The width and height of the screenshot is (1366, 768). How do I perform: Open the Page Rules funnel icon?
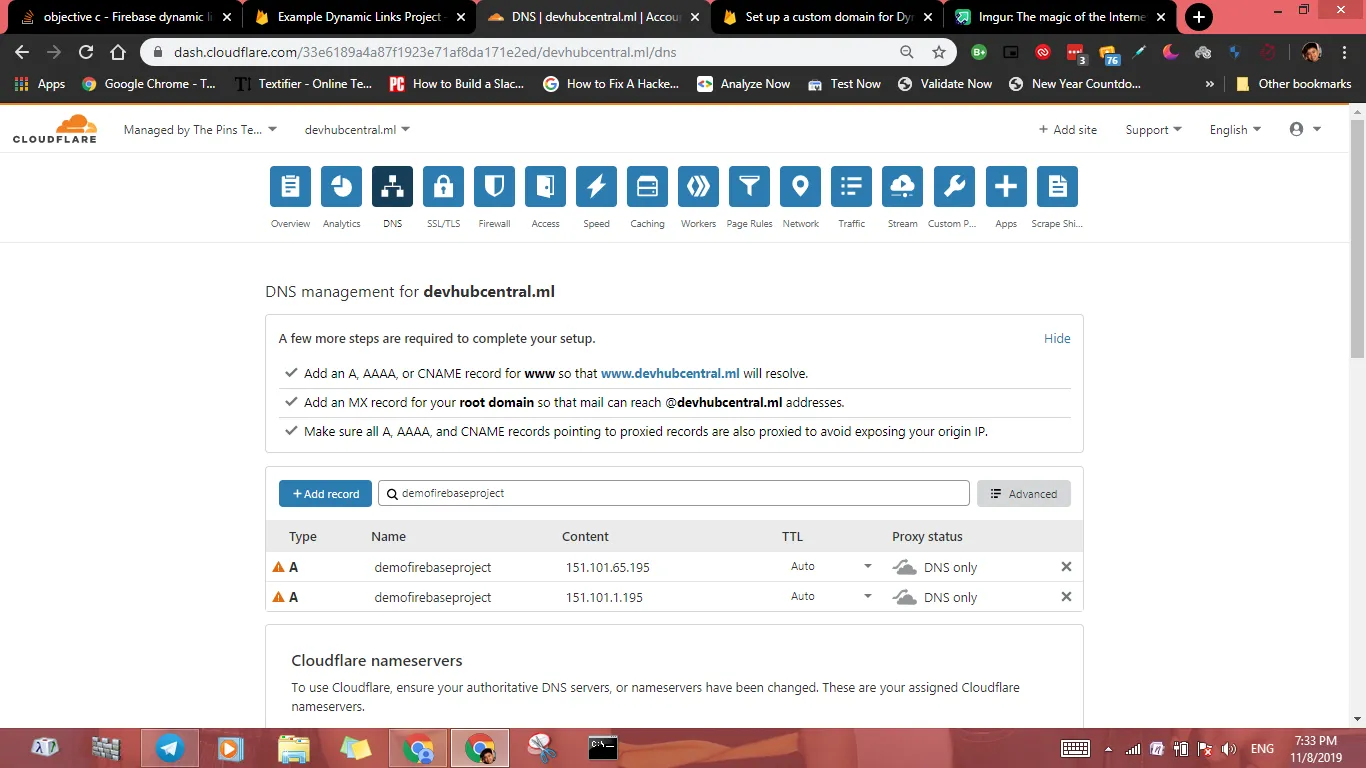749,187
